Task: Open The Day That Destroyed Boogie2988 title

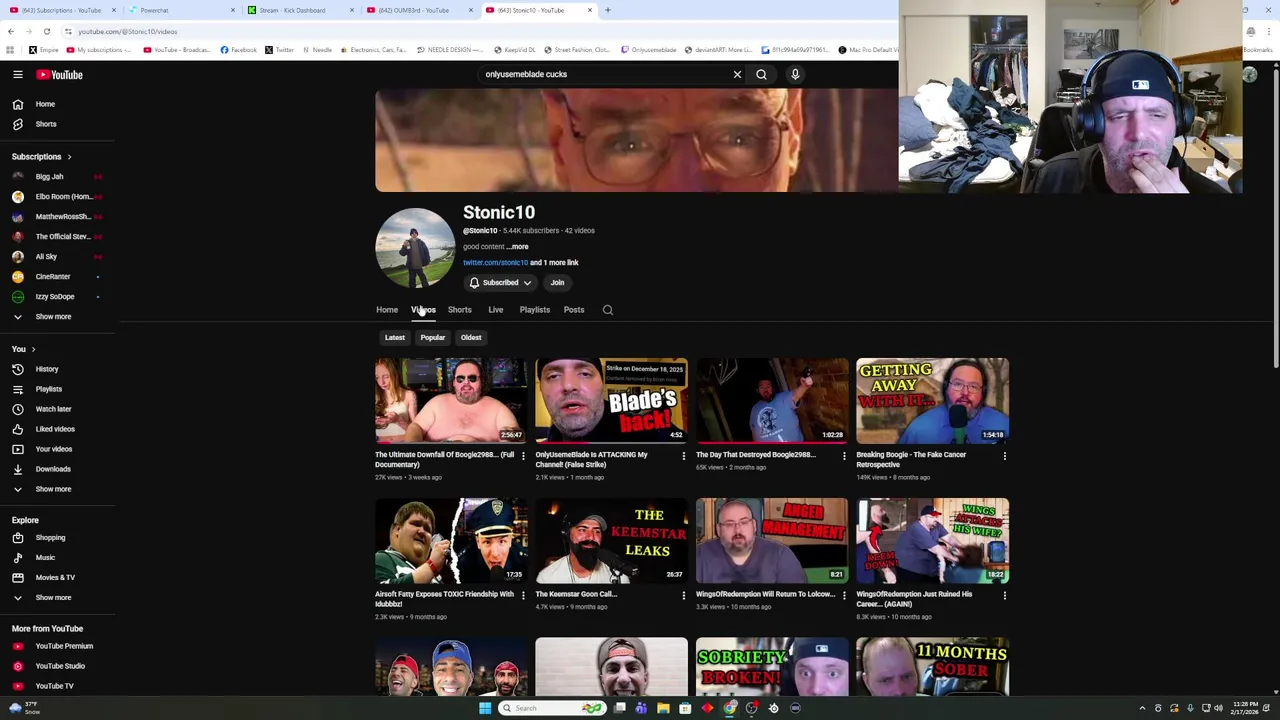Action: (756, 455)
